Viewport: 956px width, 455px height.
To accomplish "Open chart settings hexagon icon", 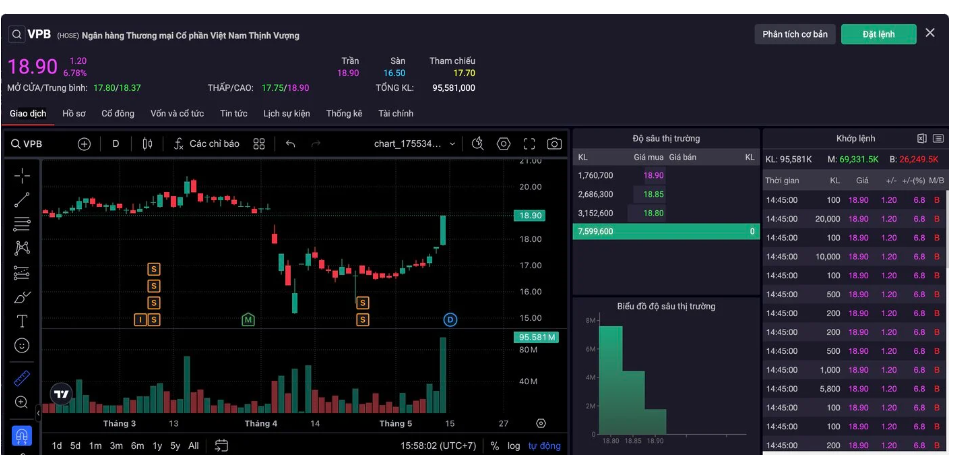I will (x=504, y=144).
